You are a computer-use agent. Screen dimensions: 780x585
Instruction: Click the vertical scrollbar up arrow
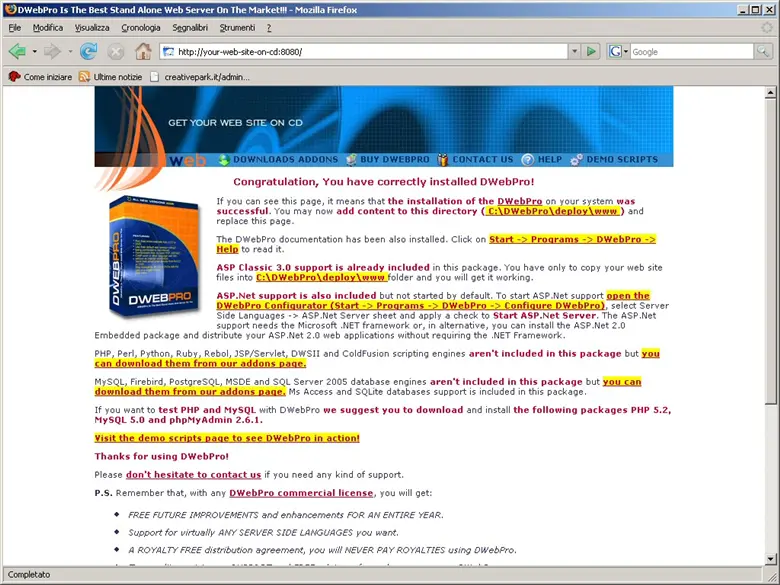click(770, 93)
